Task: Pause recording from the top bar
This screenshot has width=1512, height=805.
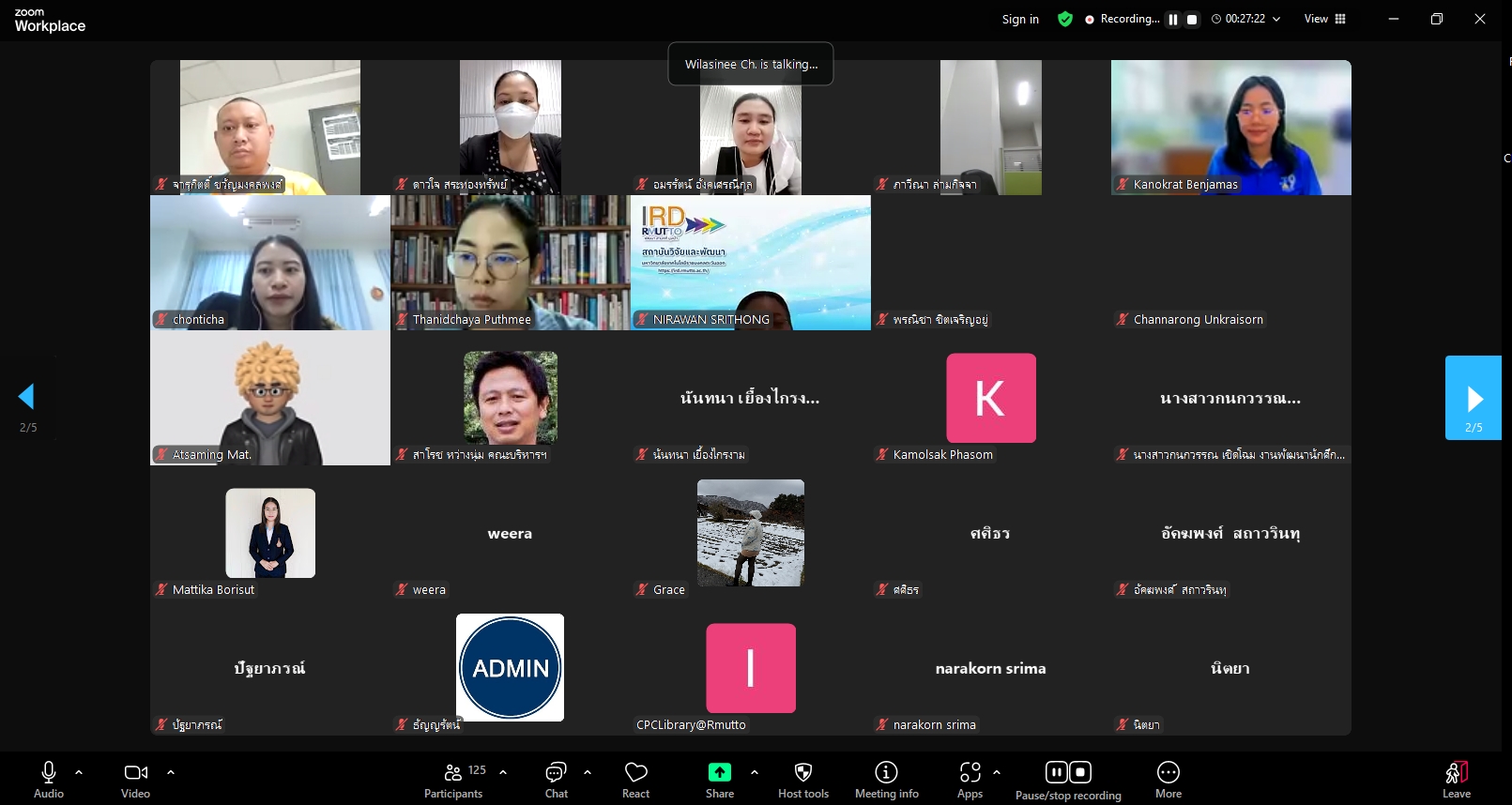Action: point(1173,19)
